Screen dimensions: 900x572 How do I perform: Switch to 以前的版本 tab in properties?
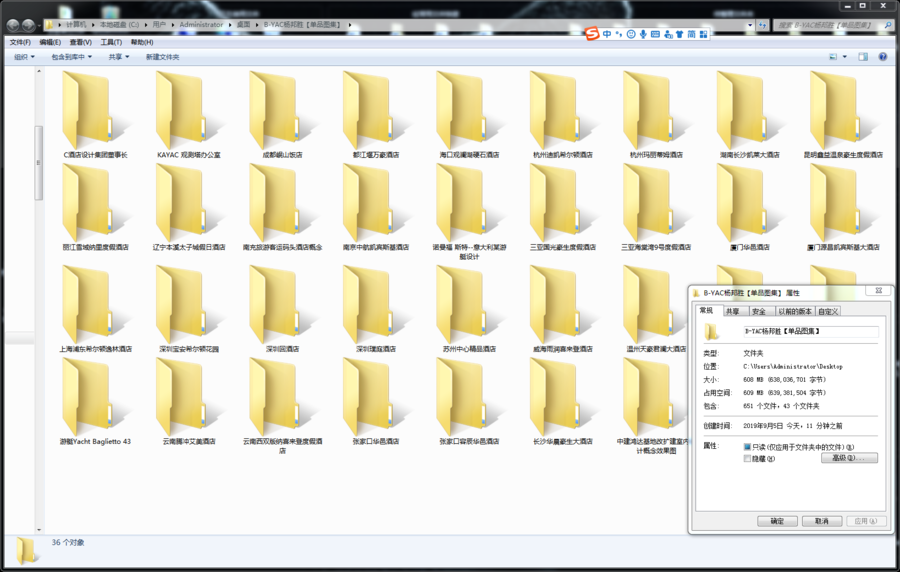pyautogui.click(x=795, y=311)
